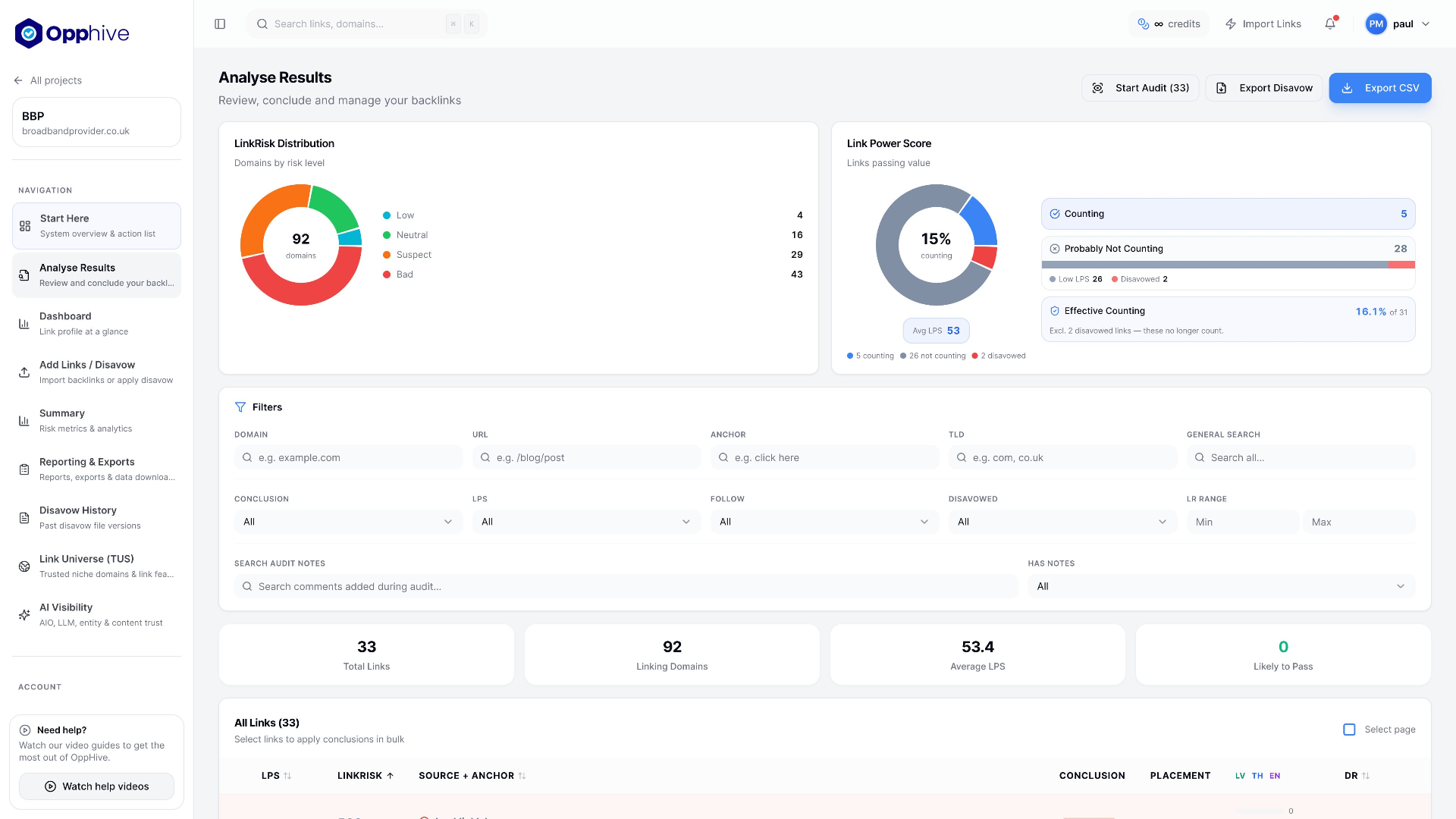The height and width of the screenshot is (819, 1456).
Task: Focus the Anchor filter input
Action: [824, 457]
